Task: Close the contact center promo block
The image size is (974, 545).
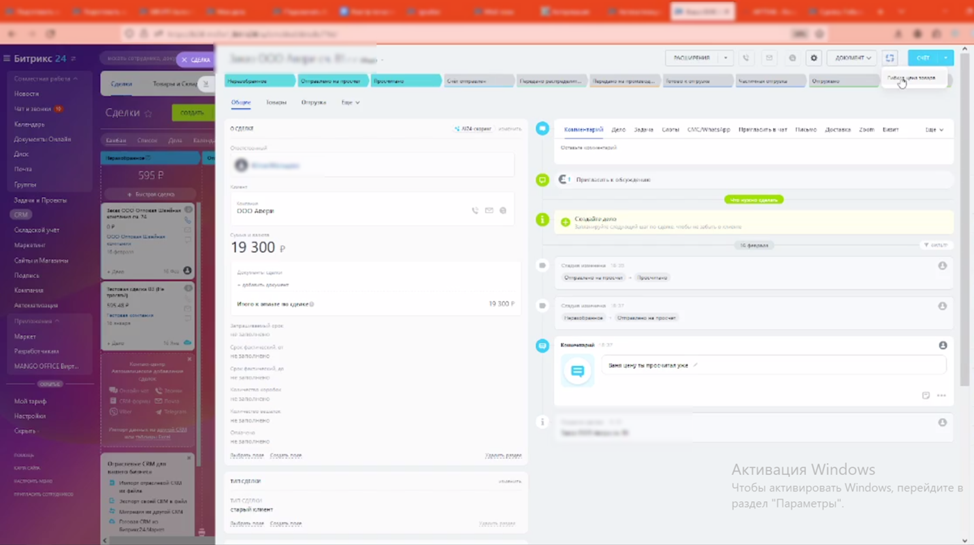Action: (189, 359)
